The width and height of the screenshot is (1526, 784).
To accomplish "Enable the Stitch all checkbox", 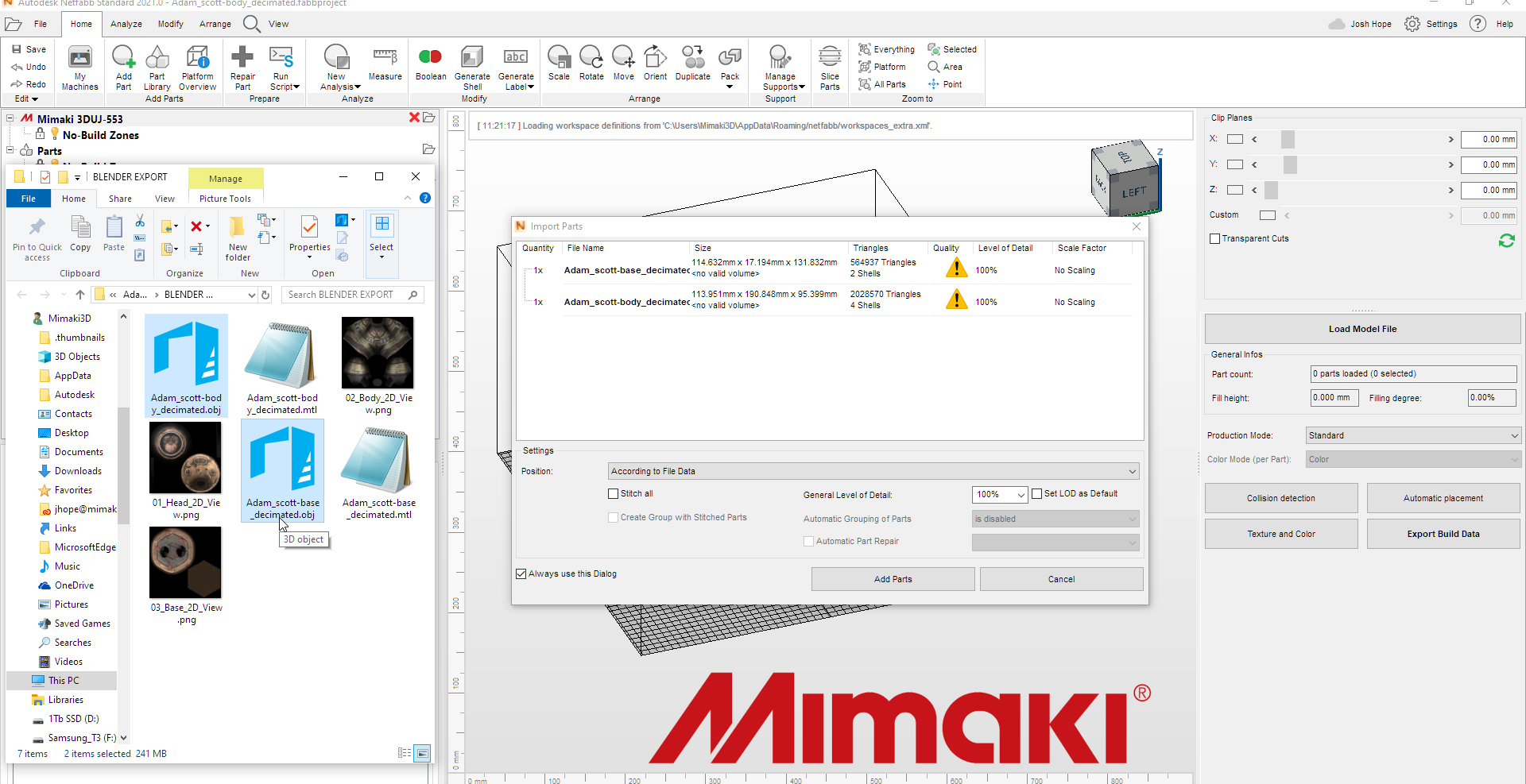I will click(613, 493).
